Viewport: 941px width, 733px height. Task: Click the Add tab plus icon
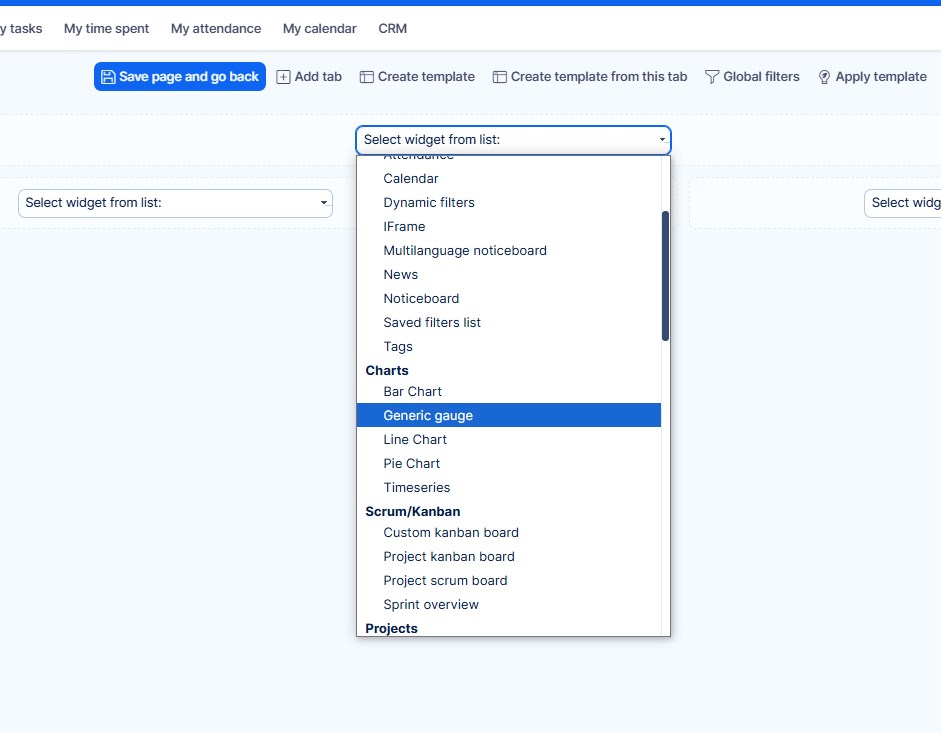pos(283,77)
